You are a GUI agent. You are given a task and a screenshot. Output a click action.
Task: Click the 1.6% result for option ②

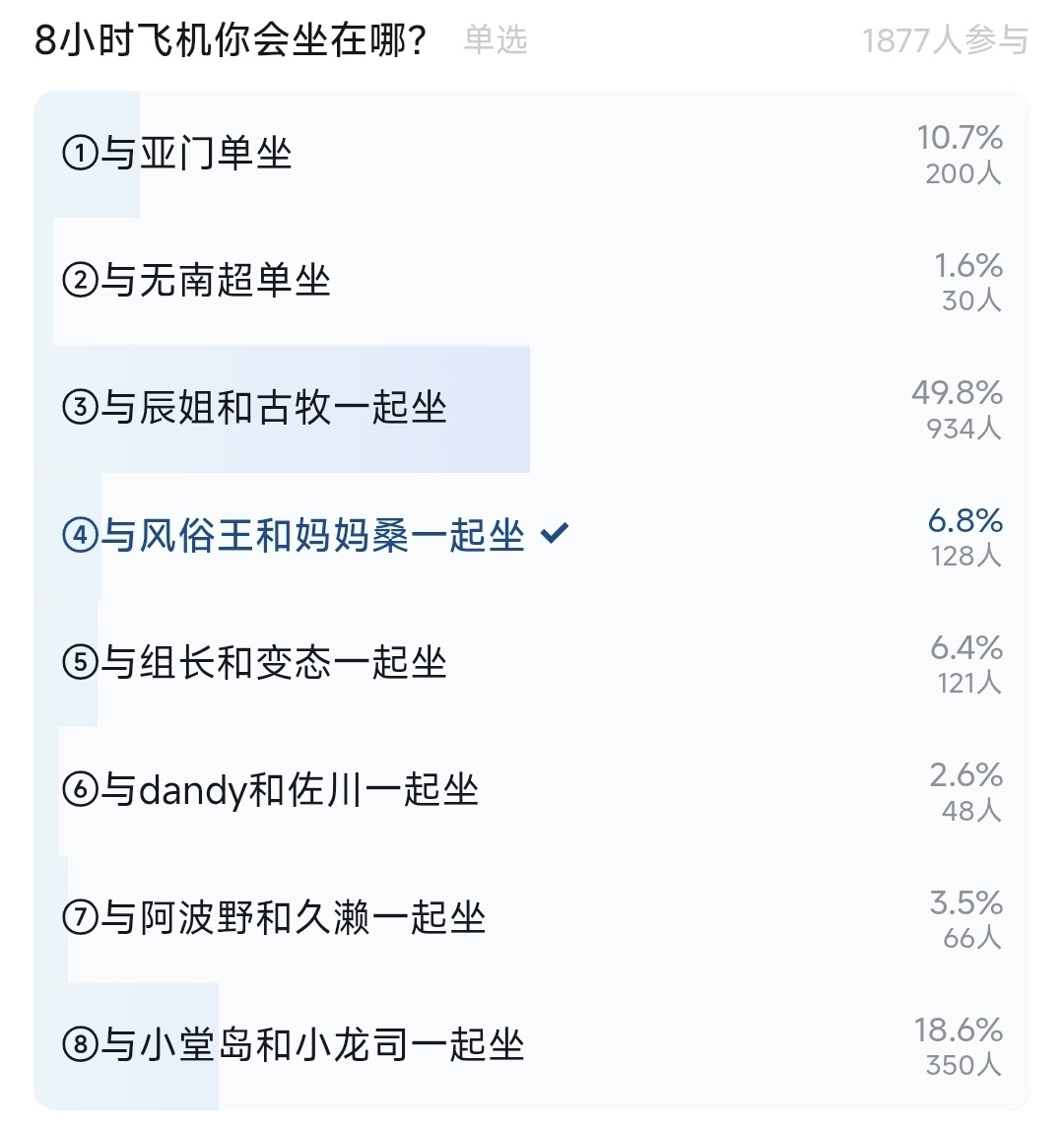(x=968, y=266)
